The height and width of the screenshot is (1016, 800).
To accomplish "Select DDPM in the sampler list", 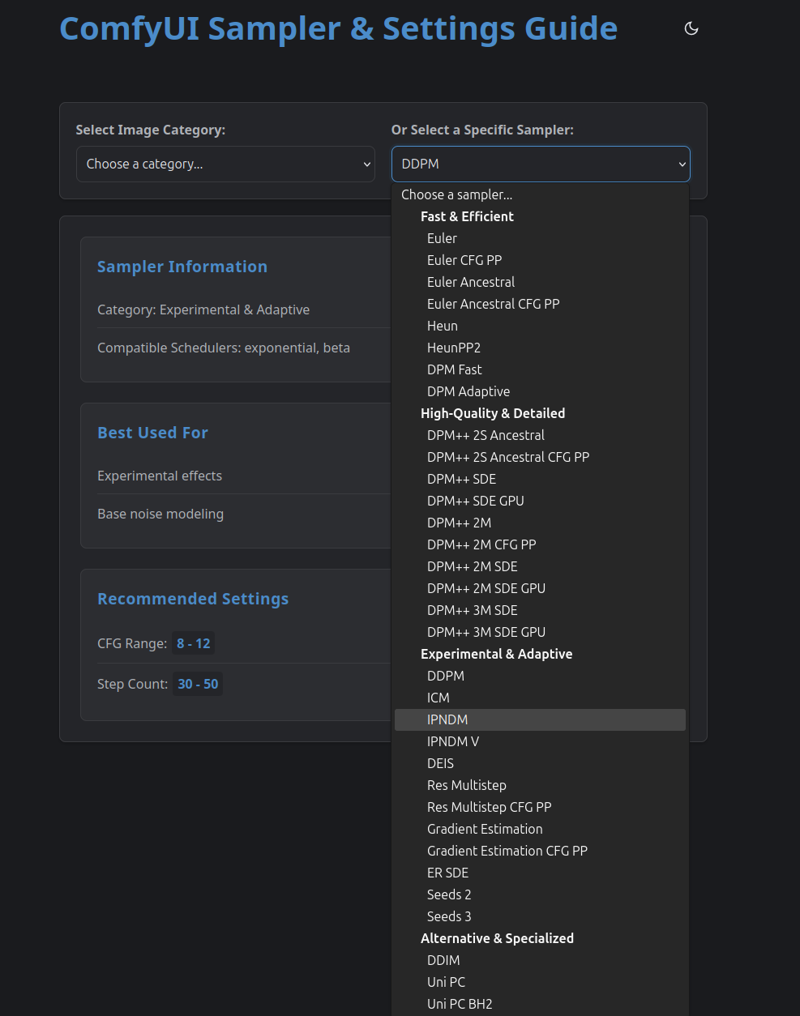I will 540,676.
